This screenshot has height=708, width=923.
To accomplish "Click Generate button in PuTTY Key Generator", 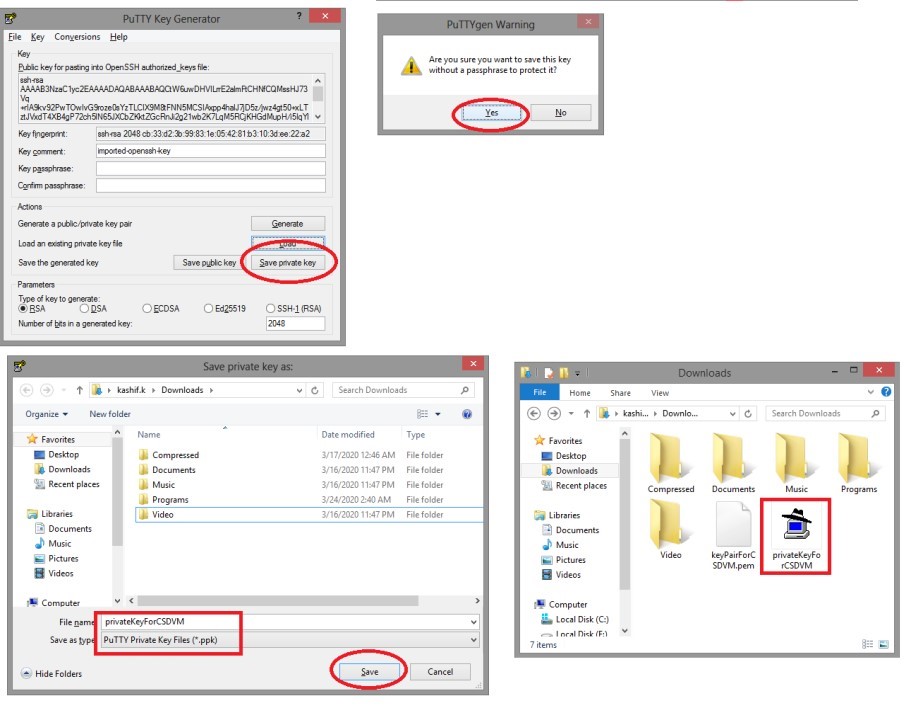I will point(288,224).
